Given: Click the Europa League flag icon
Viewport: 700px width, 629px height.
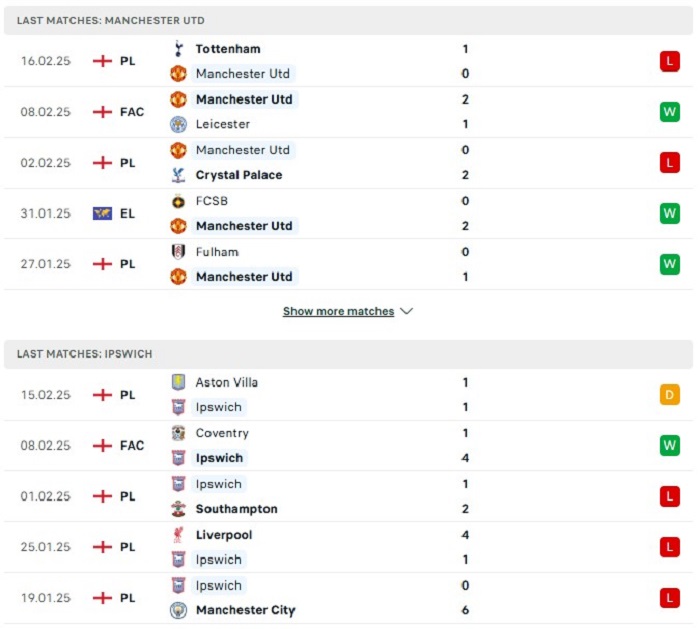Looking at the screenshot, I should pyautogui.click(x=102, y=214).
